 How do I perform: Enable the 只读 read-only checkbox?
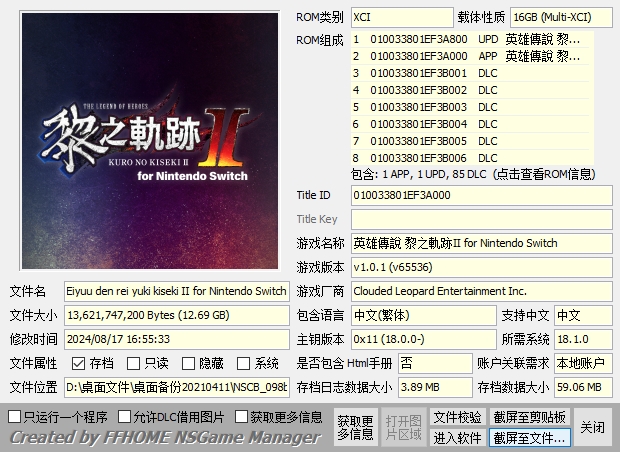pyautogui.click(x=133, y=363)
